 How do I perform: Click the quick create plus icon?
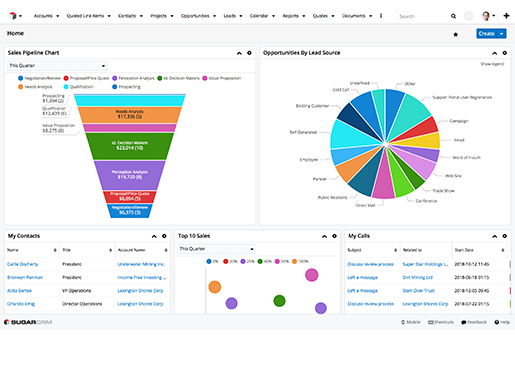click(x=506, y=16)
